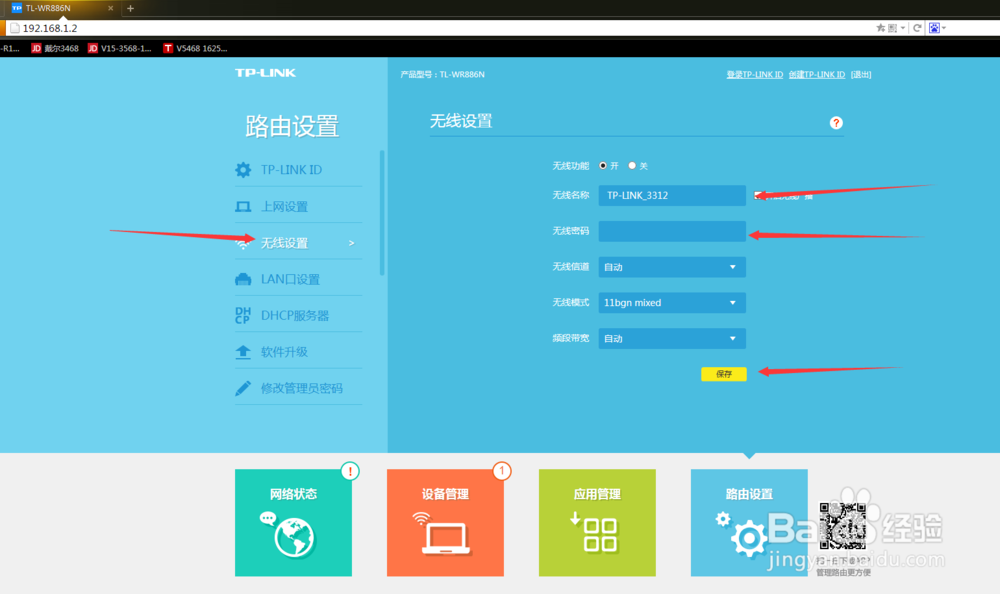
Task: Select the 开 radio button for 无线功能
Action: [x=603, y=165]
